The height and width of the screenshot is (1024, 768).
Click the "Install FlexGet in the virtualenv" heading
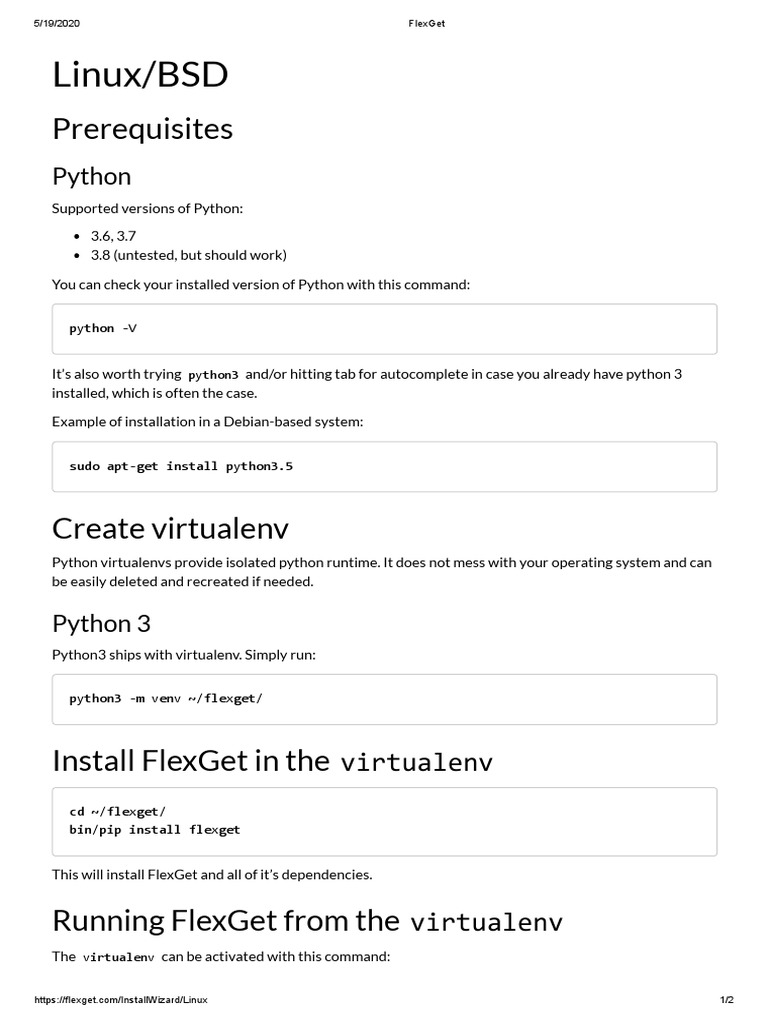[272, 761]
